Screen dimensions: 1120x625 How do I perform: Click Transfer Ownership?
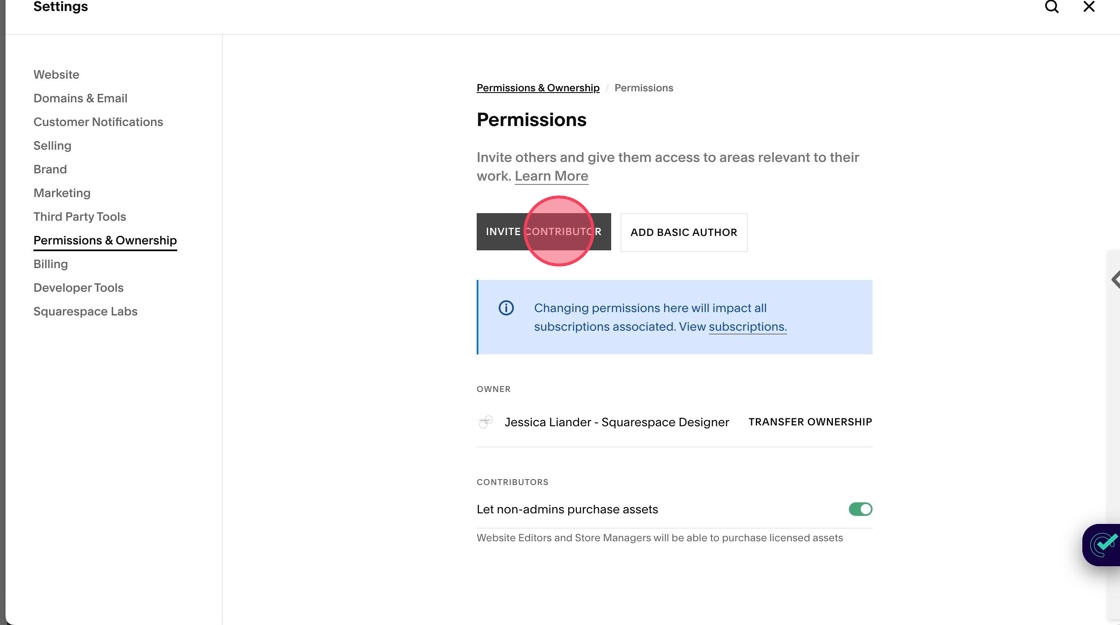[x=810, y=422]
